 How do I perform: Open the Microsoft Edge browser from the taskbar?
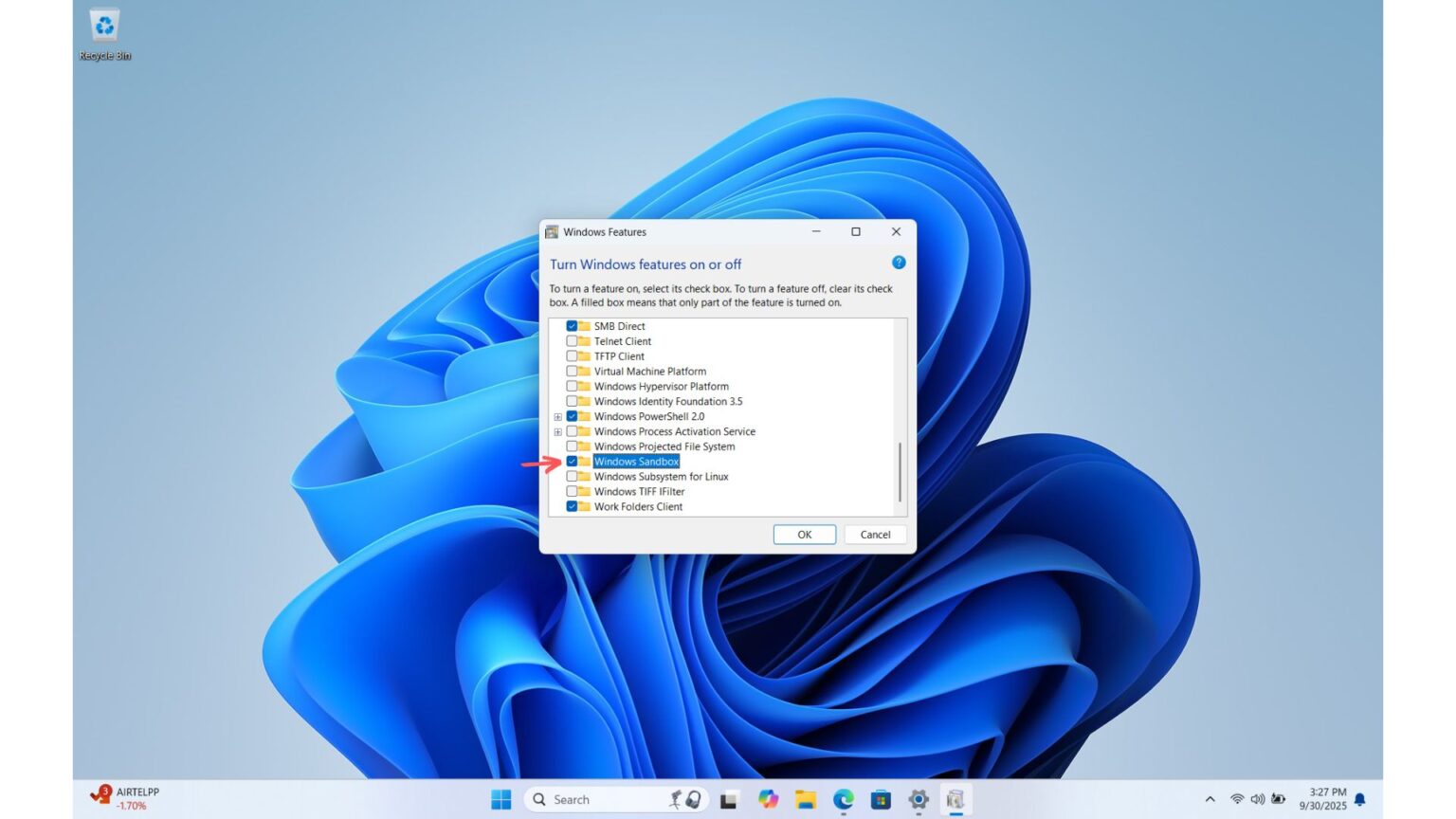[x=843, y=799]
